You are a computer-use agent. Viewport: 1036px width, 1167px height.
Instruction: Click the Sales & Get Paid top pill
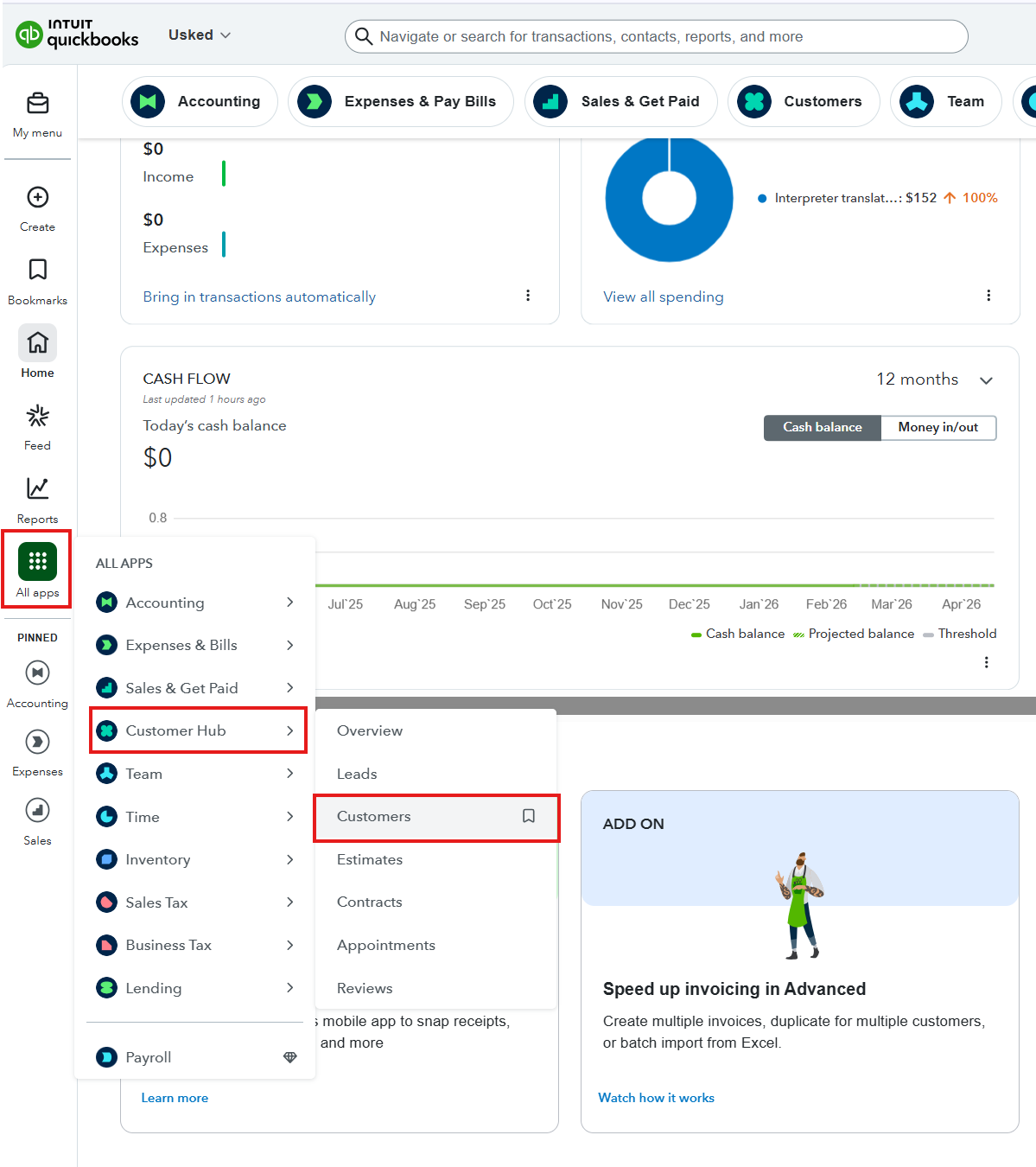point(621,101)
